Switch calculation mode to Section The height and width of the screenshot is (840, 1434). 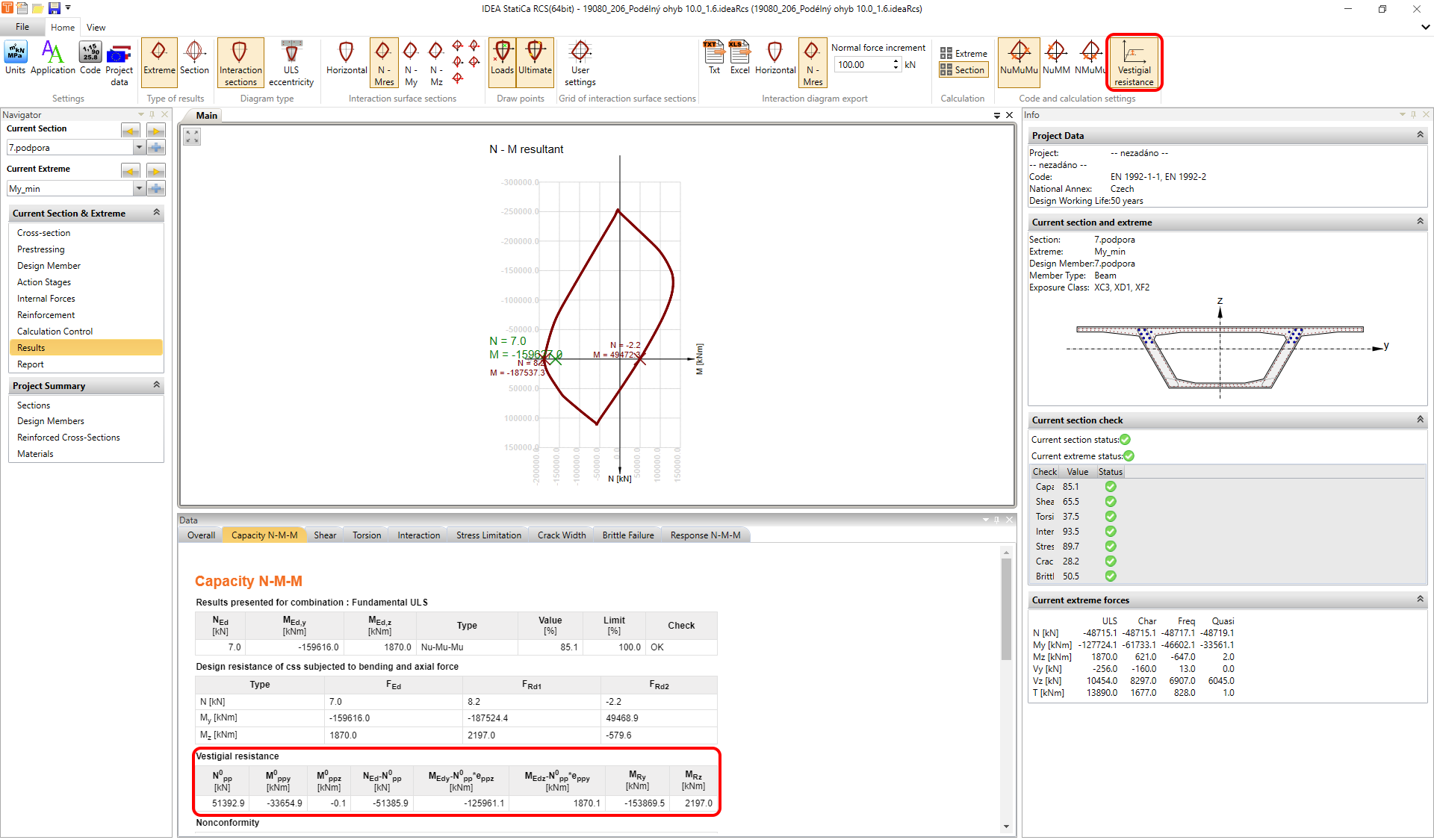pyautogui.click(x=963, y=69)
